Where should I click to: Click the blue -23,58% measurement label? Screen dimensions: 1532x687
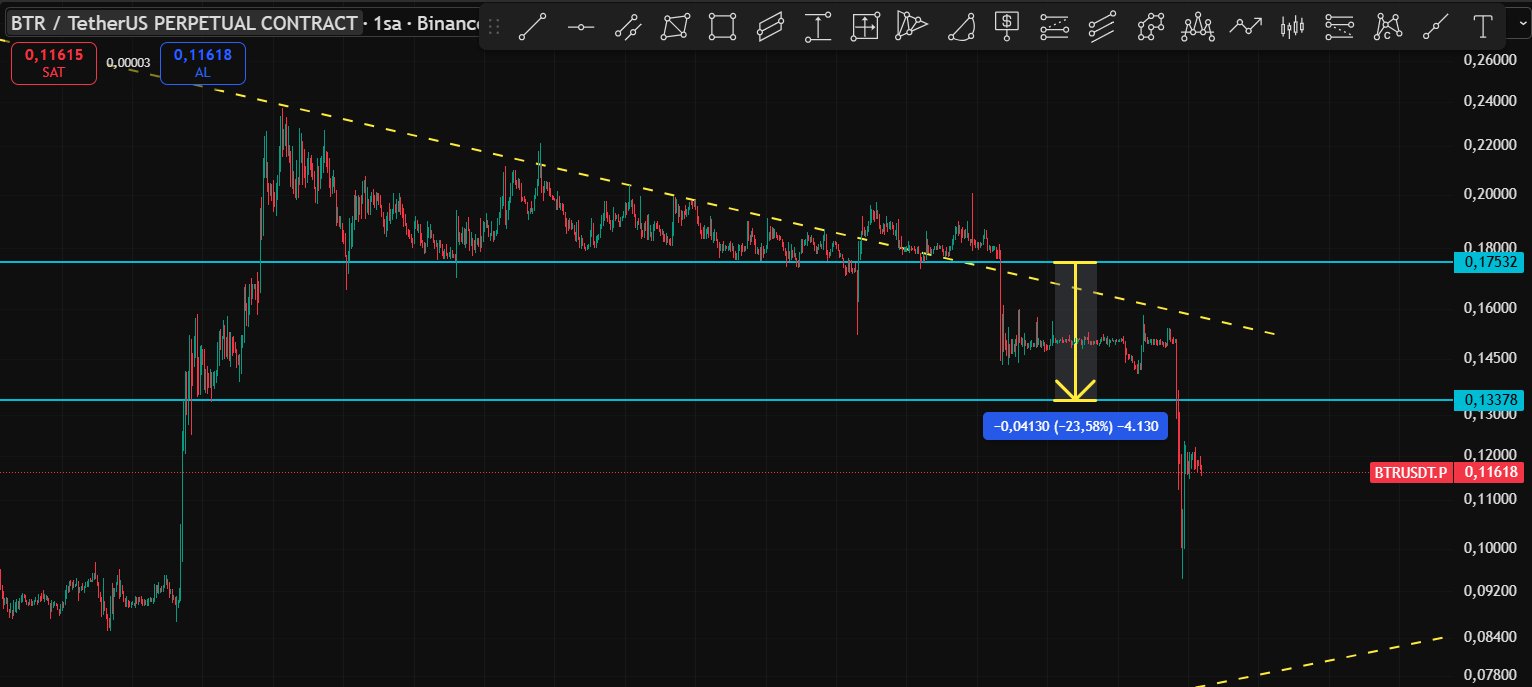[x=1075, y=427]
